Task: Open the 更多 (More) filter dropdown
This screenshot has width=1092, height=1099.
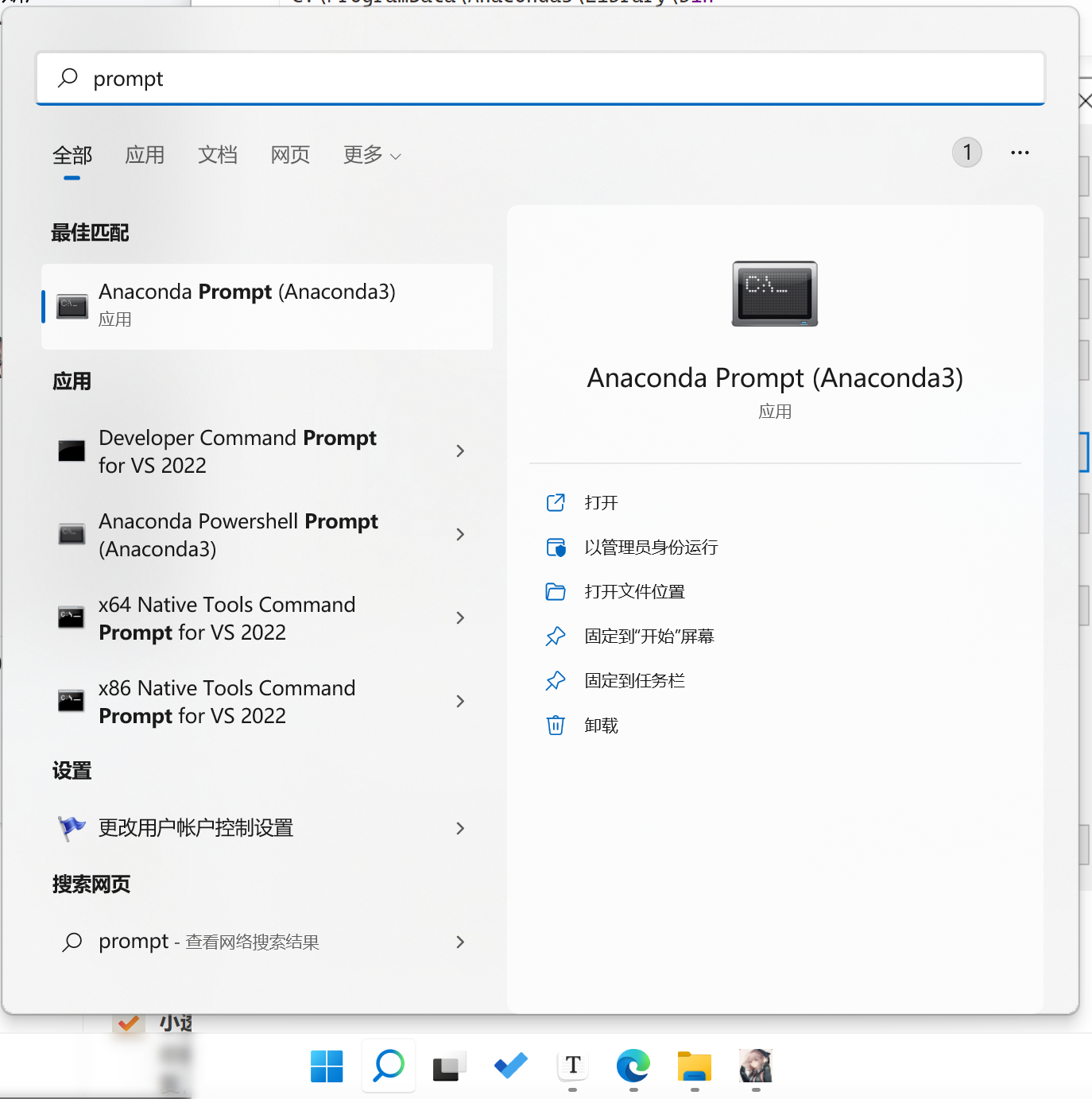Action: (371, 155)
